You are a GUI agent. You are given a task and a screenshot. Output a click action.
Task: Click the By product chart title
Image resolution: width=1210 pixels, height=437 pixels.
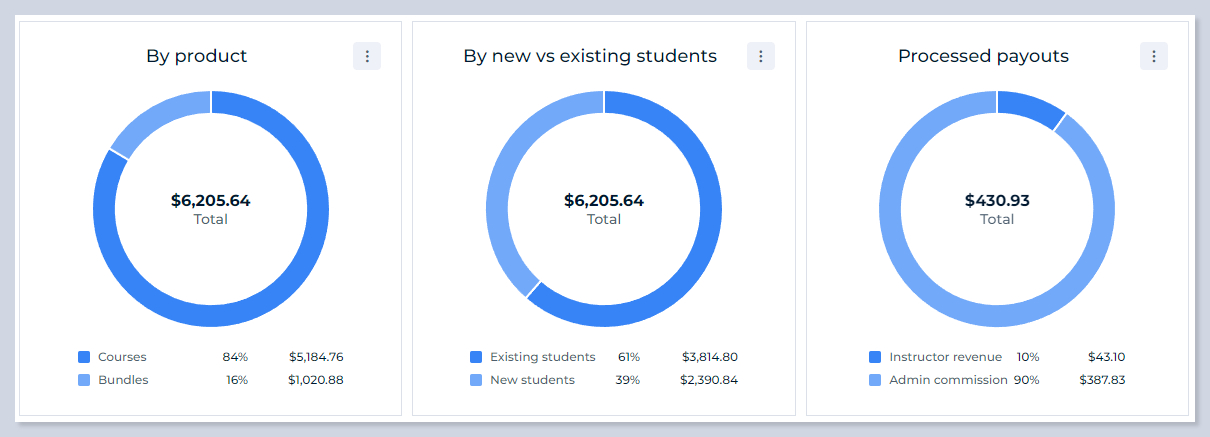(197, 56)
